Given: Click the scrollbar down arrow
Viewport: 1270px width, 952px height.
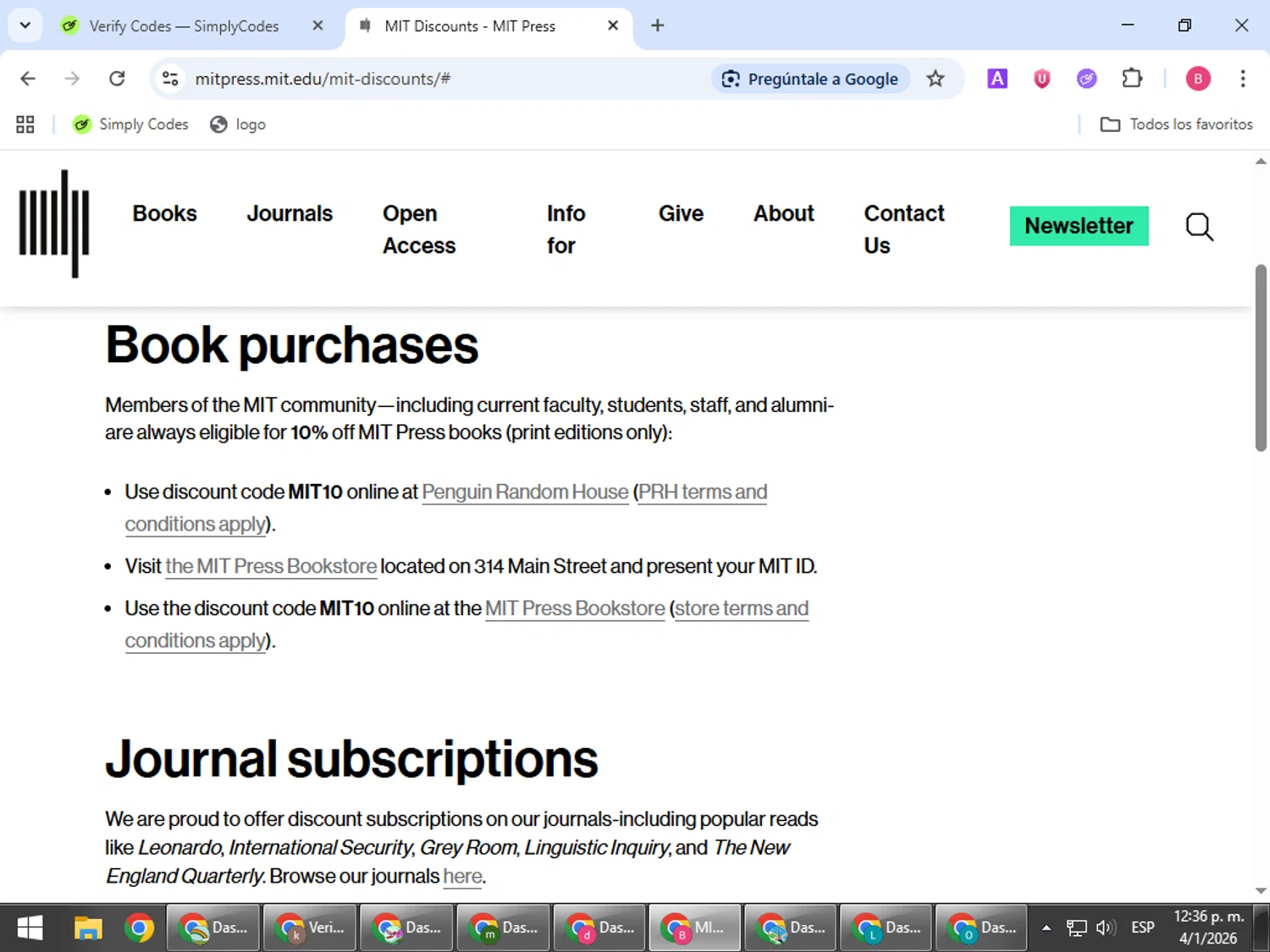Looking at the screenshot, I should (x=1261, y=891).
